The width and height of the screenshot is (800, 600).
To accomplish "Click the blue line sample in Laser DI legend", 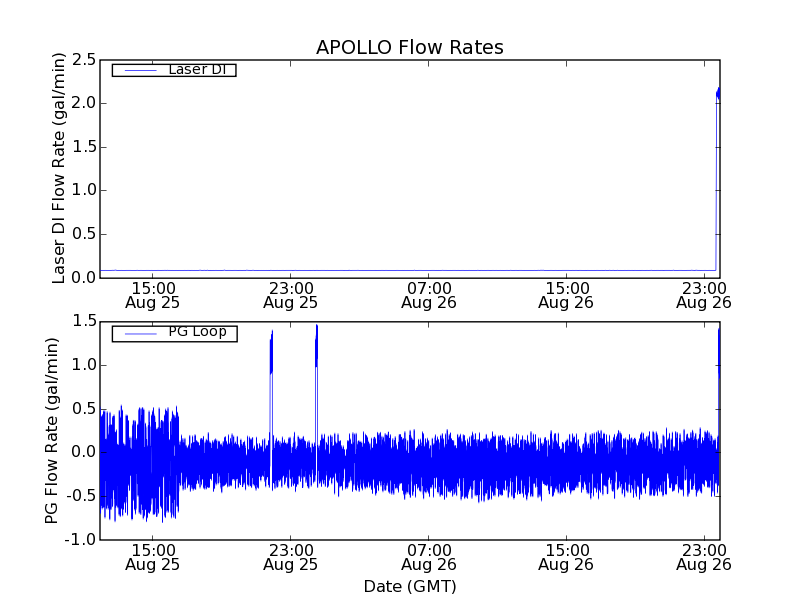I will [140, 70].
